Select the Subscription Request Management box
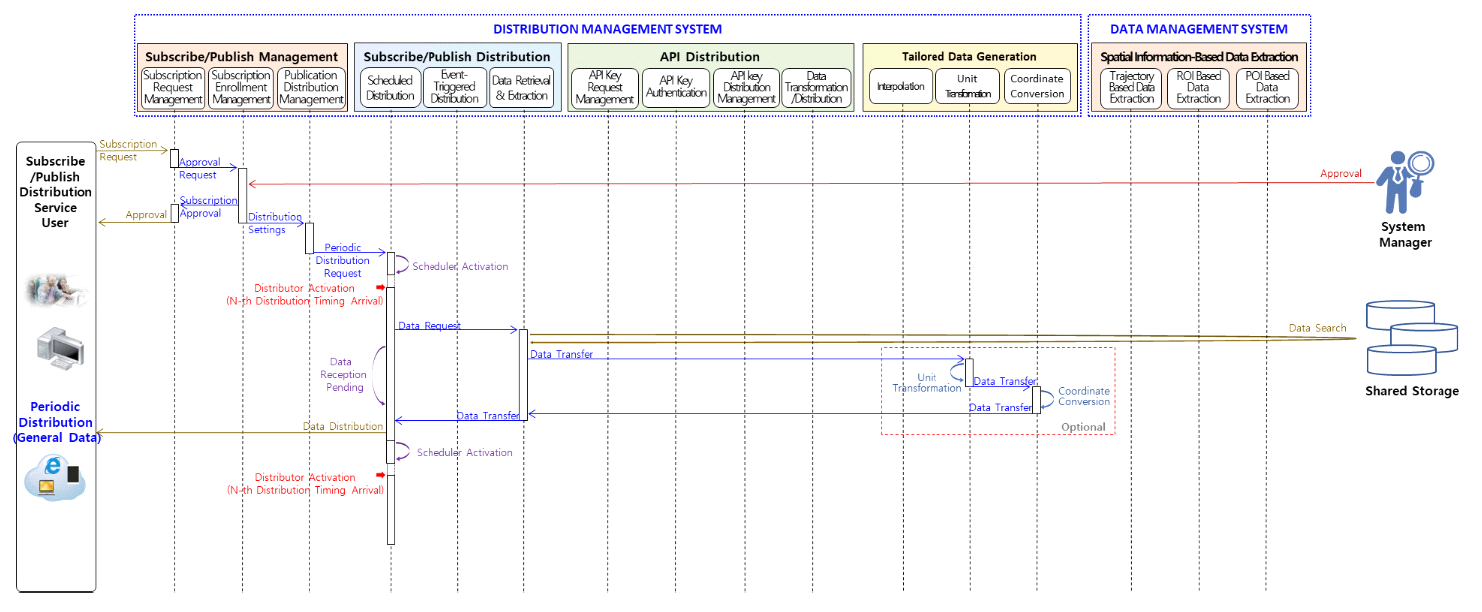This screenshot has height=612, width=1482. 173,88
